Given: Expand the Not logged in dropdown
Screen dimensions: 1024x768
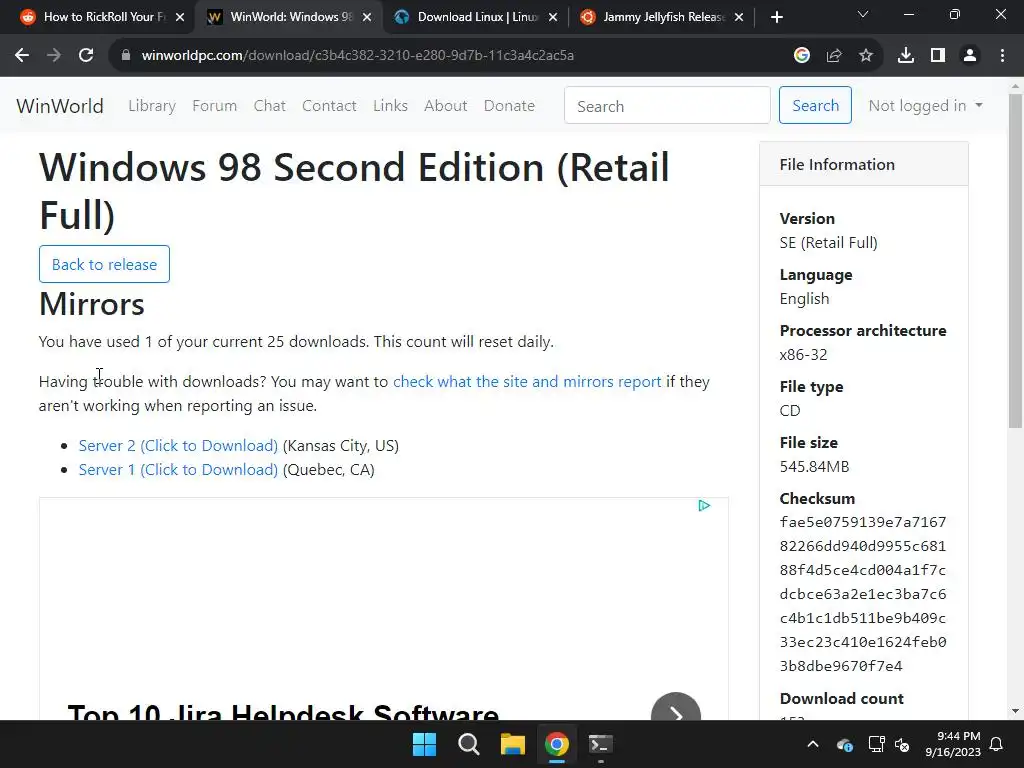Looking at the screenshot, I should pyautogui.click(x=925, y=106).
